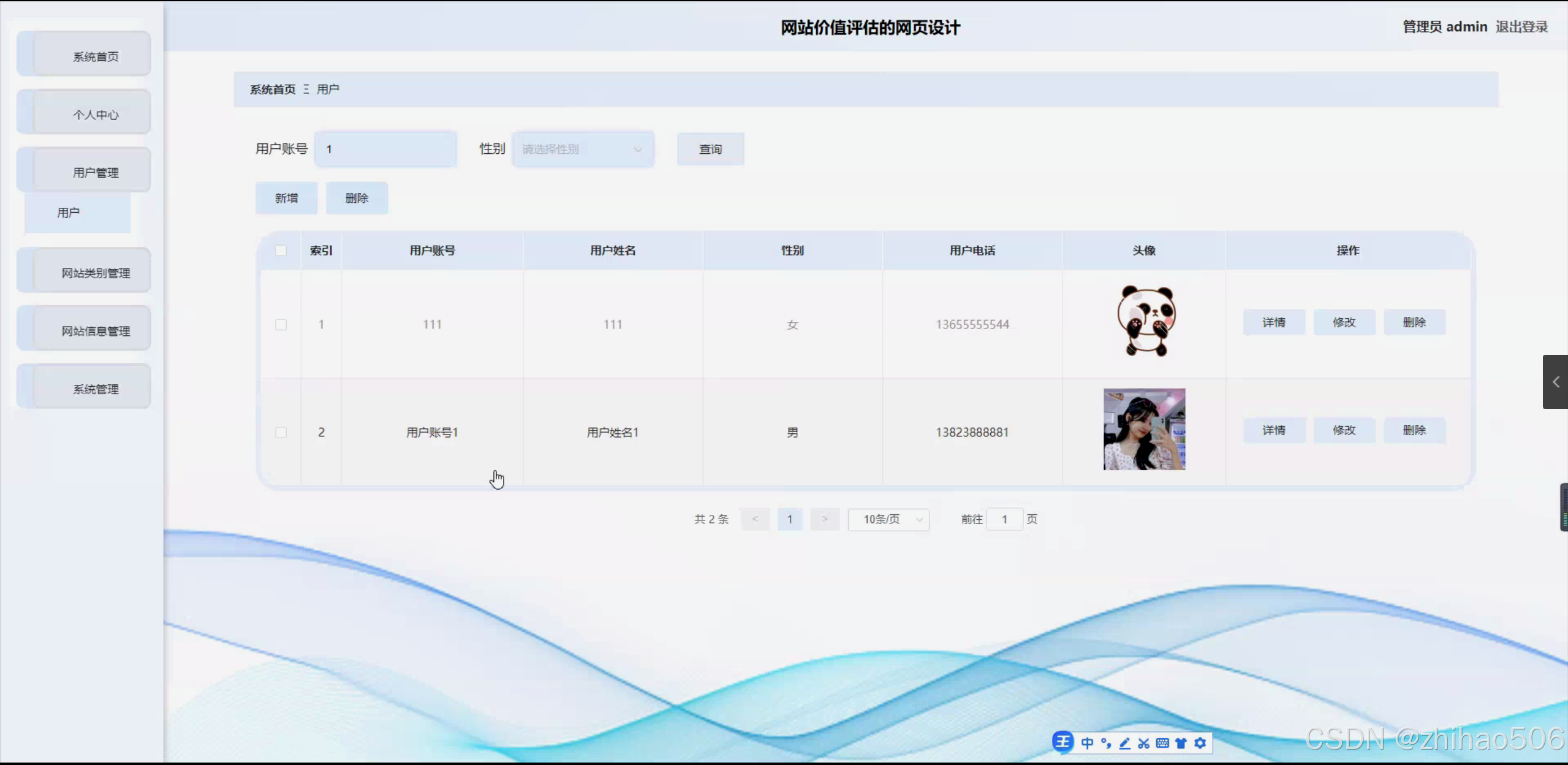Open the 用户管理 sidebar menu
This screenshot has width=1568, height=765.
point(96,172)
